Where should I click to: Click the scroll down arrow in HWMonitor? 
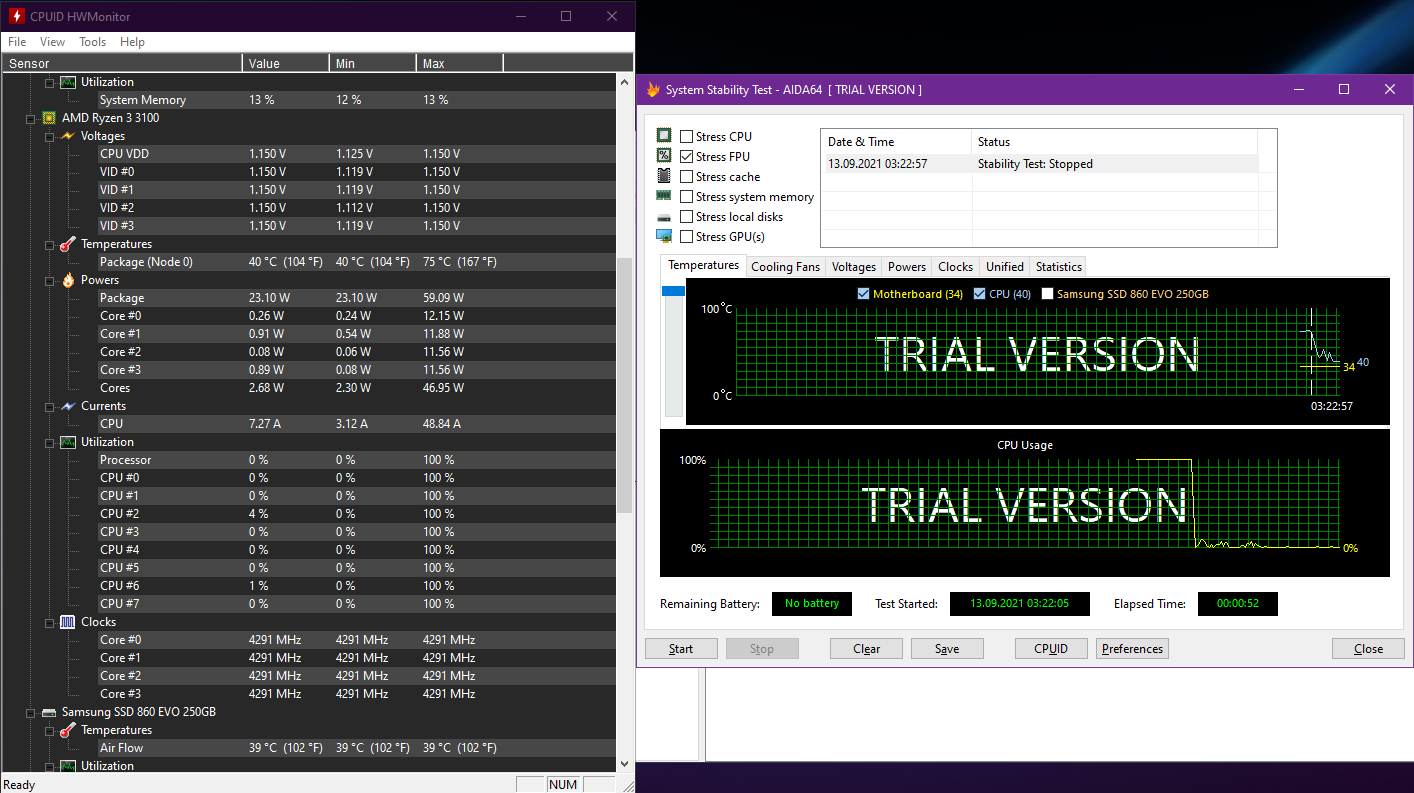pyautogui.click(x=626, y=765)
